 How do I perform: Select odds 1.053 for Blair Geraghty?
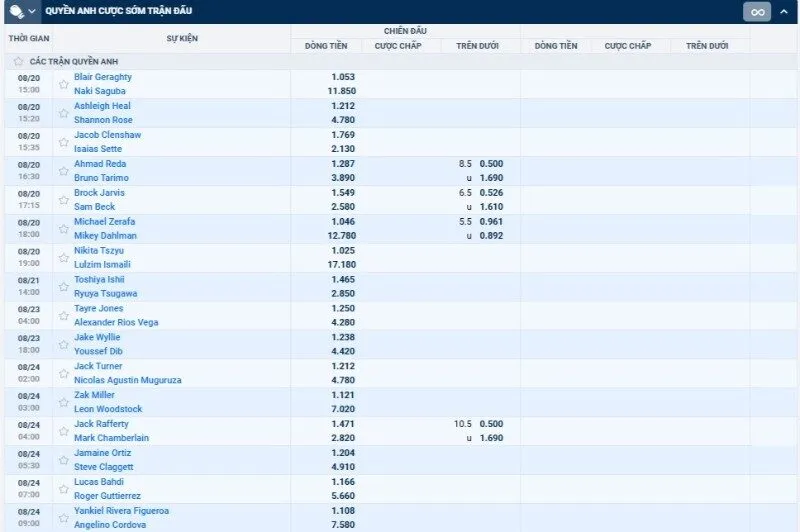pyautogui.click(x=343, y=77)
